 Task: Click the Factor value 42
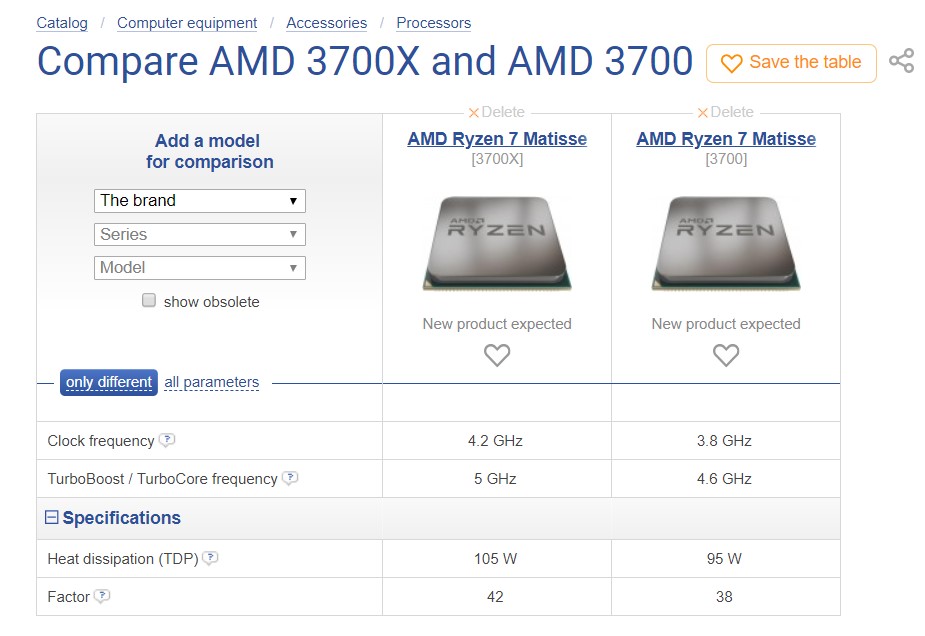click(x=495, y=596)
